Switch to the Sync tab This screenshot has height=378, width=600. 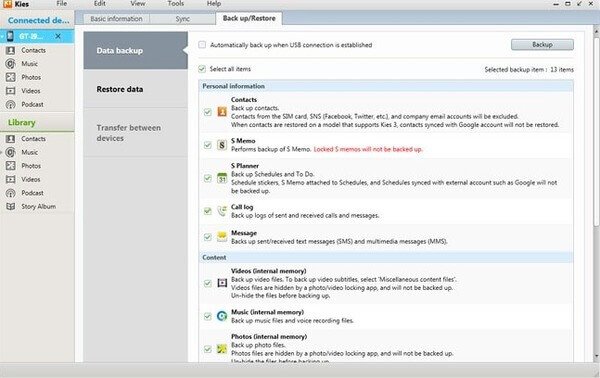click(183, 19)
